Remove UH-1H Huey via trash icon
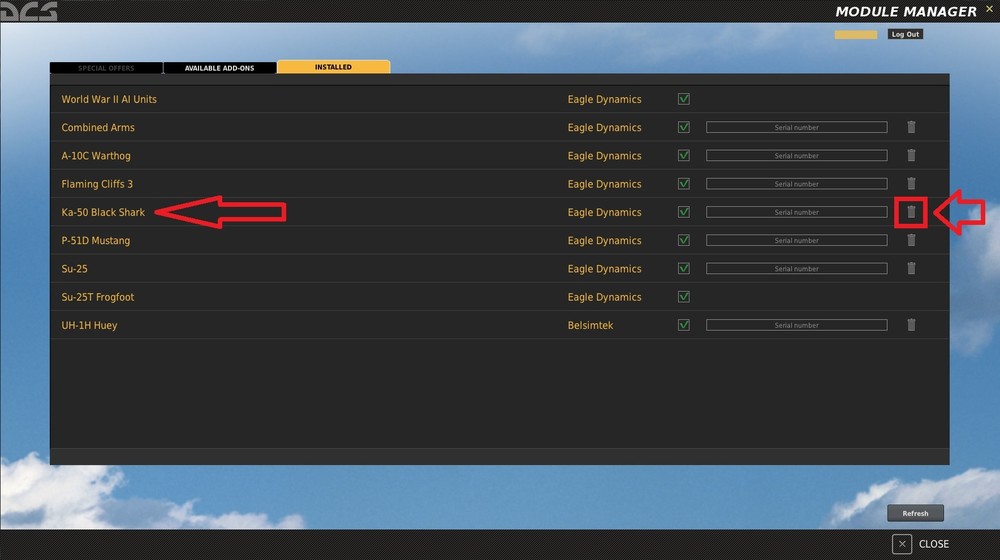 [911, 325]
